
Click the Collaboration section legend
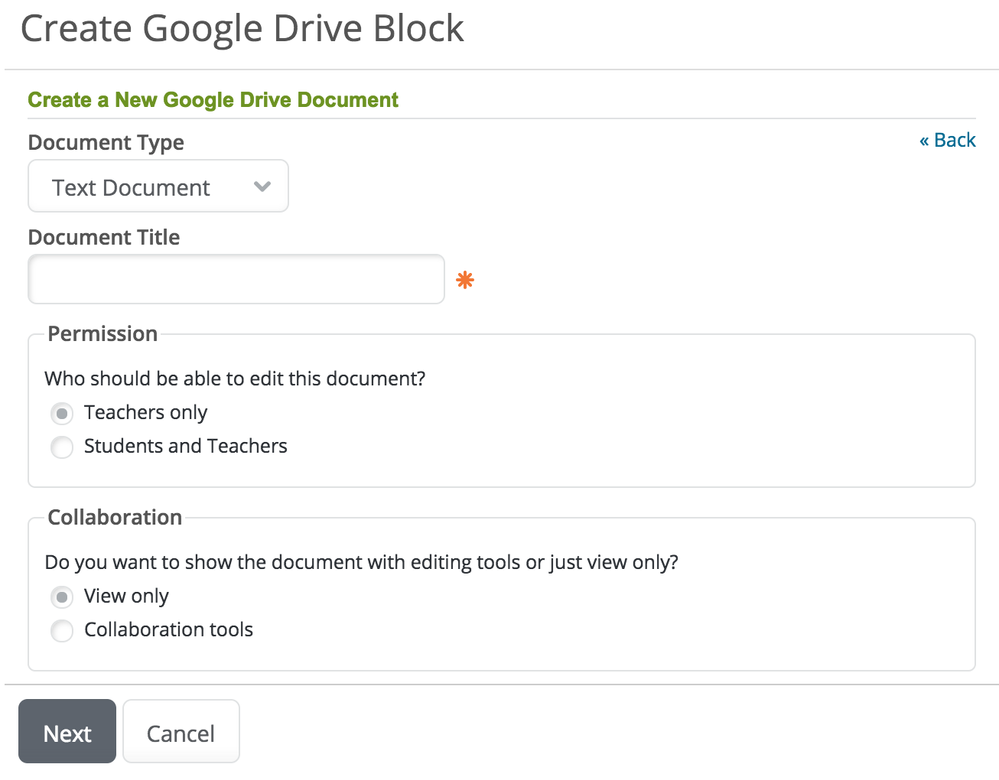(x=115, y=517)
